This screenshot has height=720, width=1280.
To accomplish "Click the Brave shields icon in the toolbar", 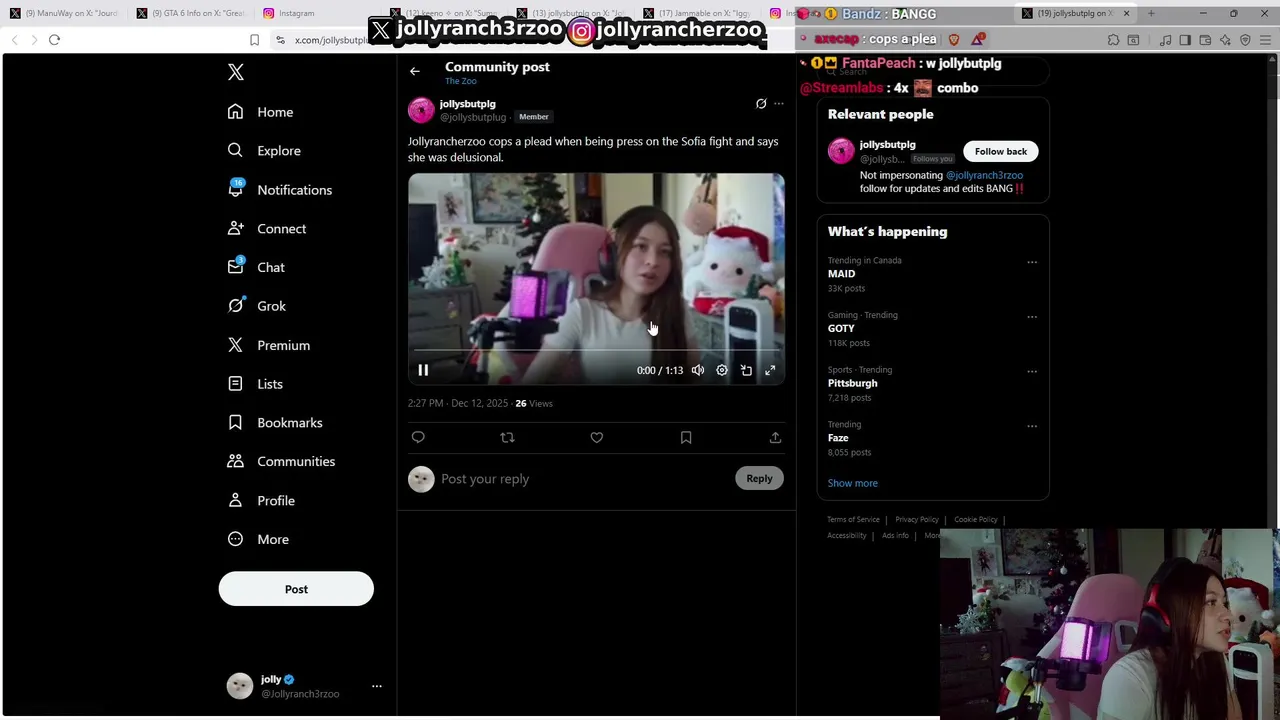I will pos(953,40).
